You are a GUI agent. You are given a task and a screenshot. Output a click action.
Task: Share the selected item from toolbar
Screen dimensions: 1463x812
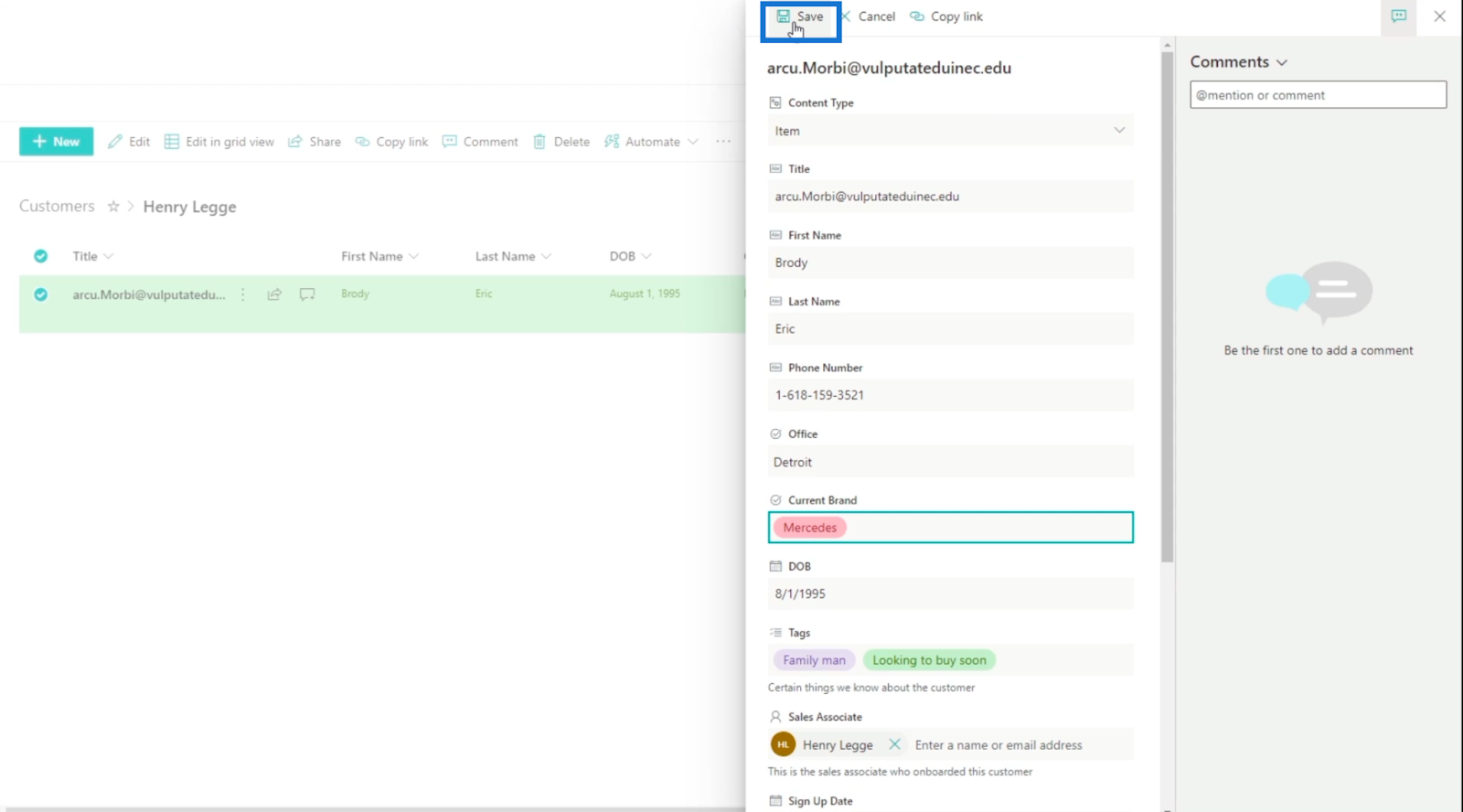(315, 142)
